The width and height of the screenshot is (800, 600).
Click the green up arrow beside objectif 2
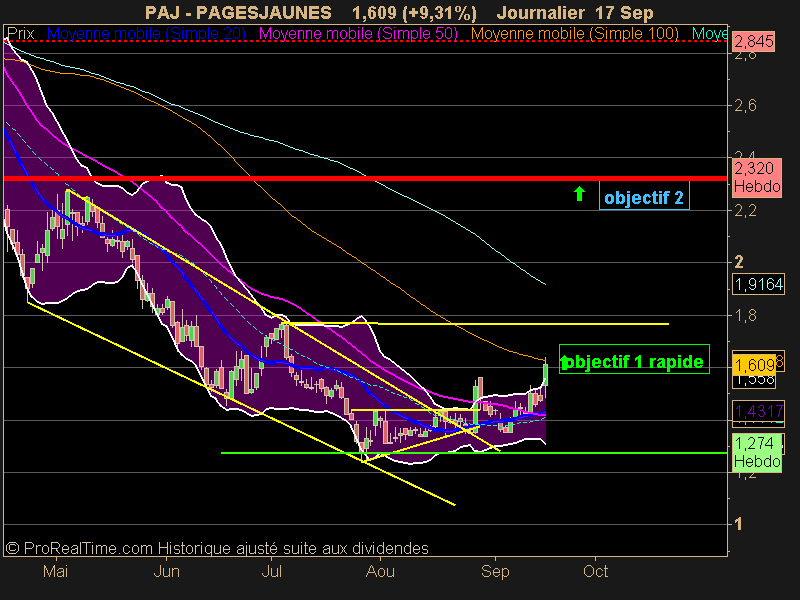[579, 193]
